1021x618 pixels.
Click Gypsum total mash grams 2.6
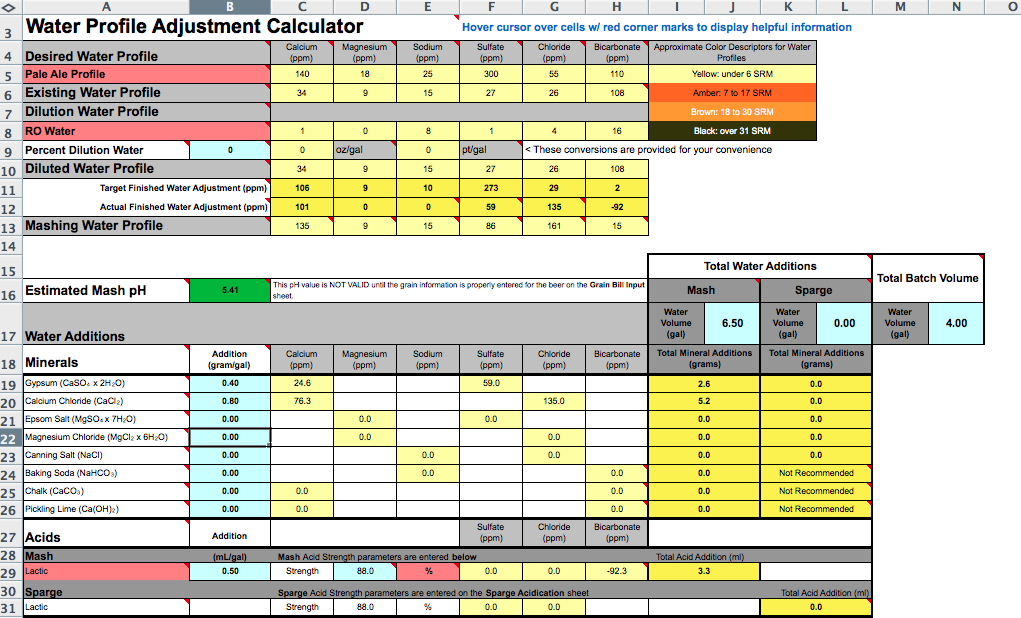(x=704, y=384)
